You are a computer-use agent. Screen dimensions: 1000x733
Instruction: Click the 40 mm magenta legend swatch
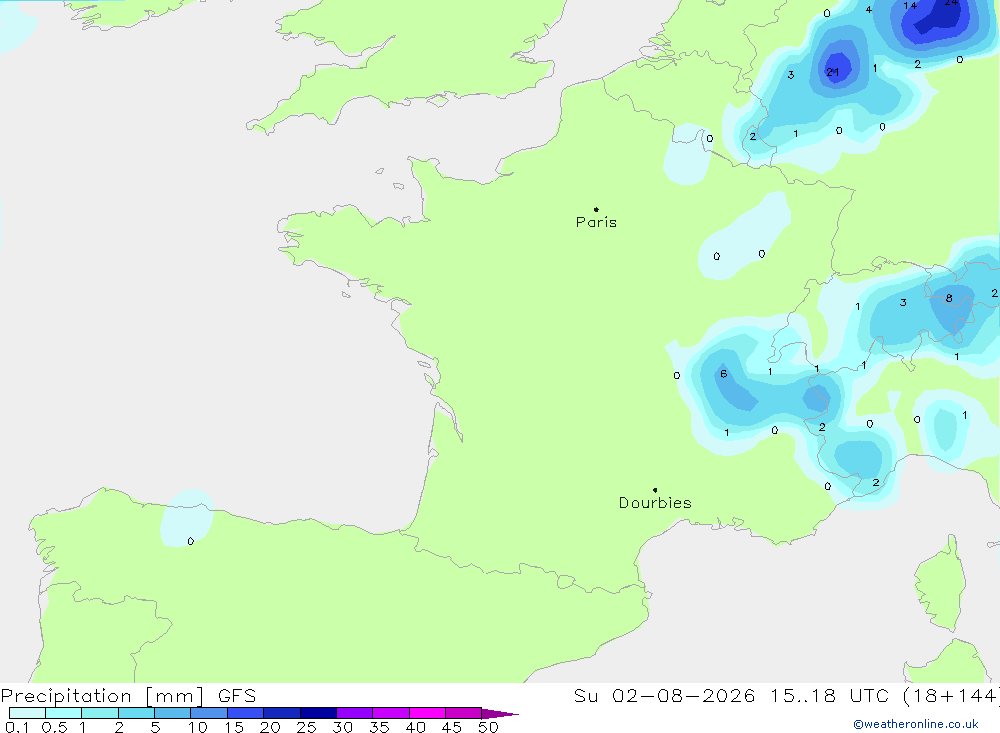pos(427,713)
